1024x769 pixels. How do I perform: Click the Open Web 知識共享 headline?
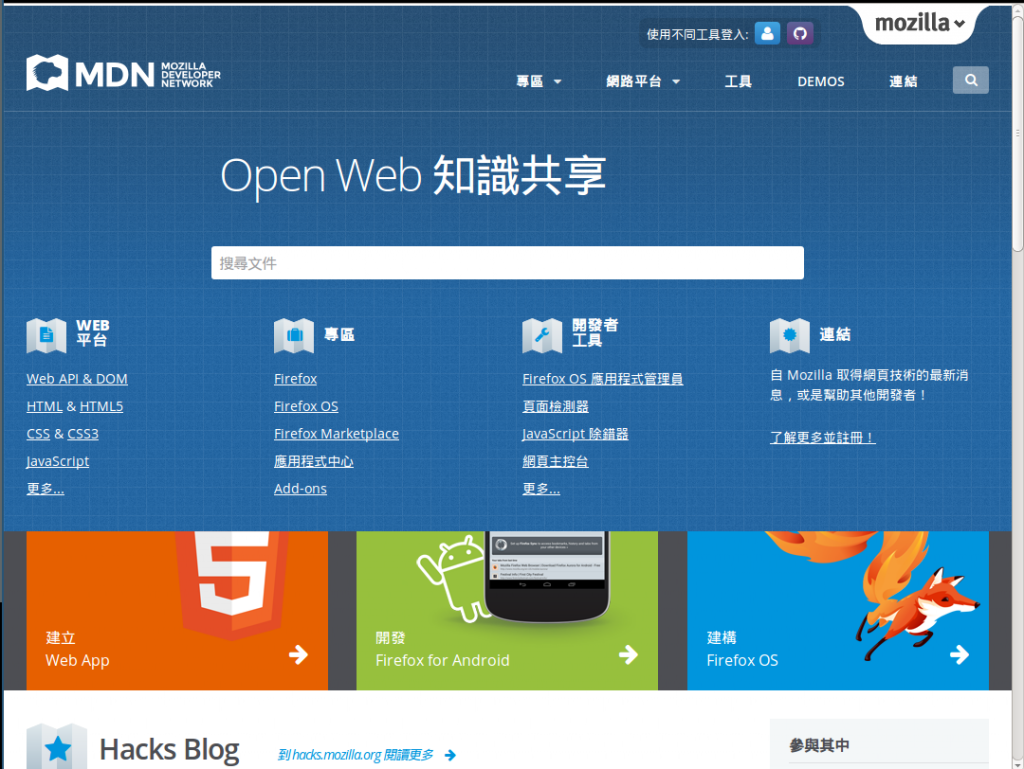pos(413,176)
